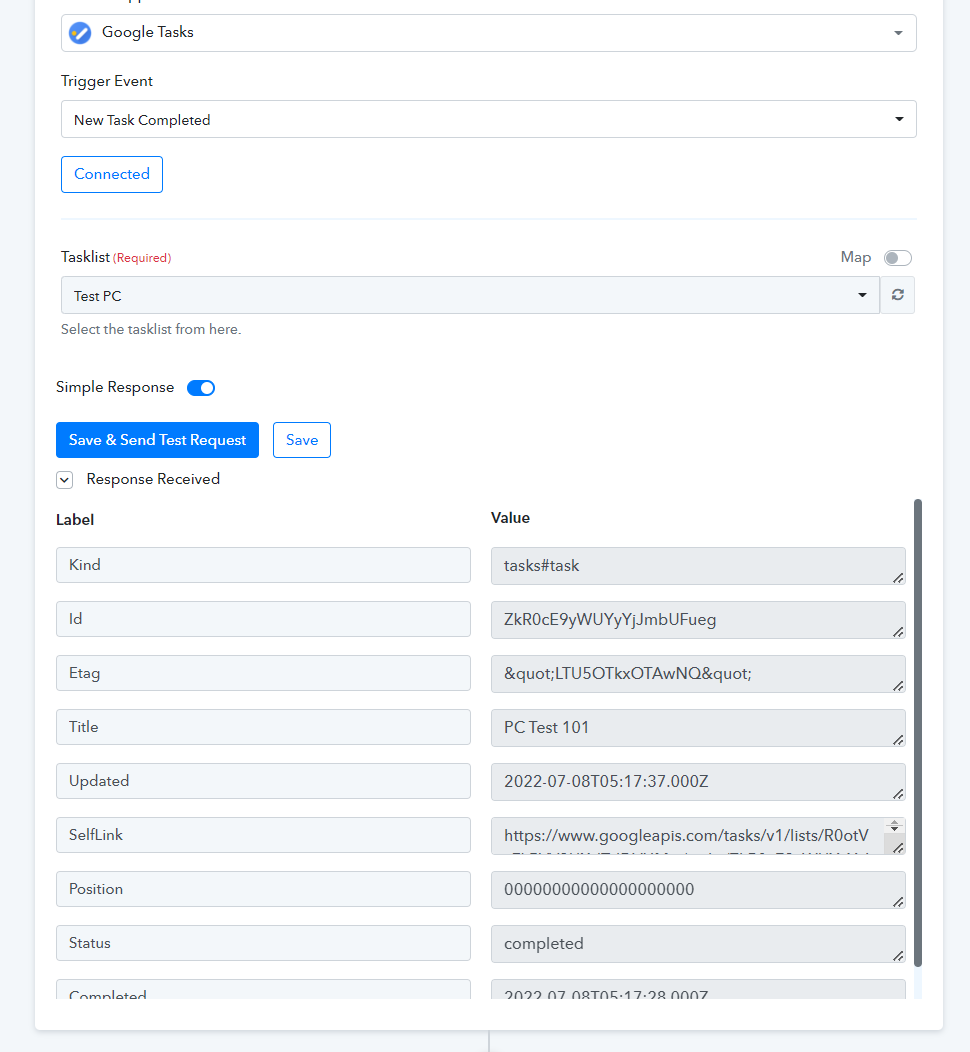The width and height of the screenshot is (970, 1052).
Task: Click the Etag label field
Action: [264, 673]
